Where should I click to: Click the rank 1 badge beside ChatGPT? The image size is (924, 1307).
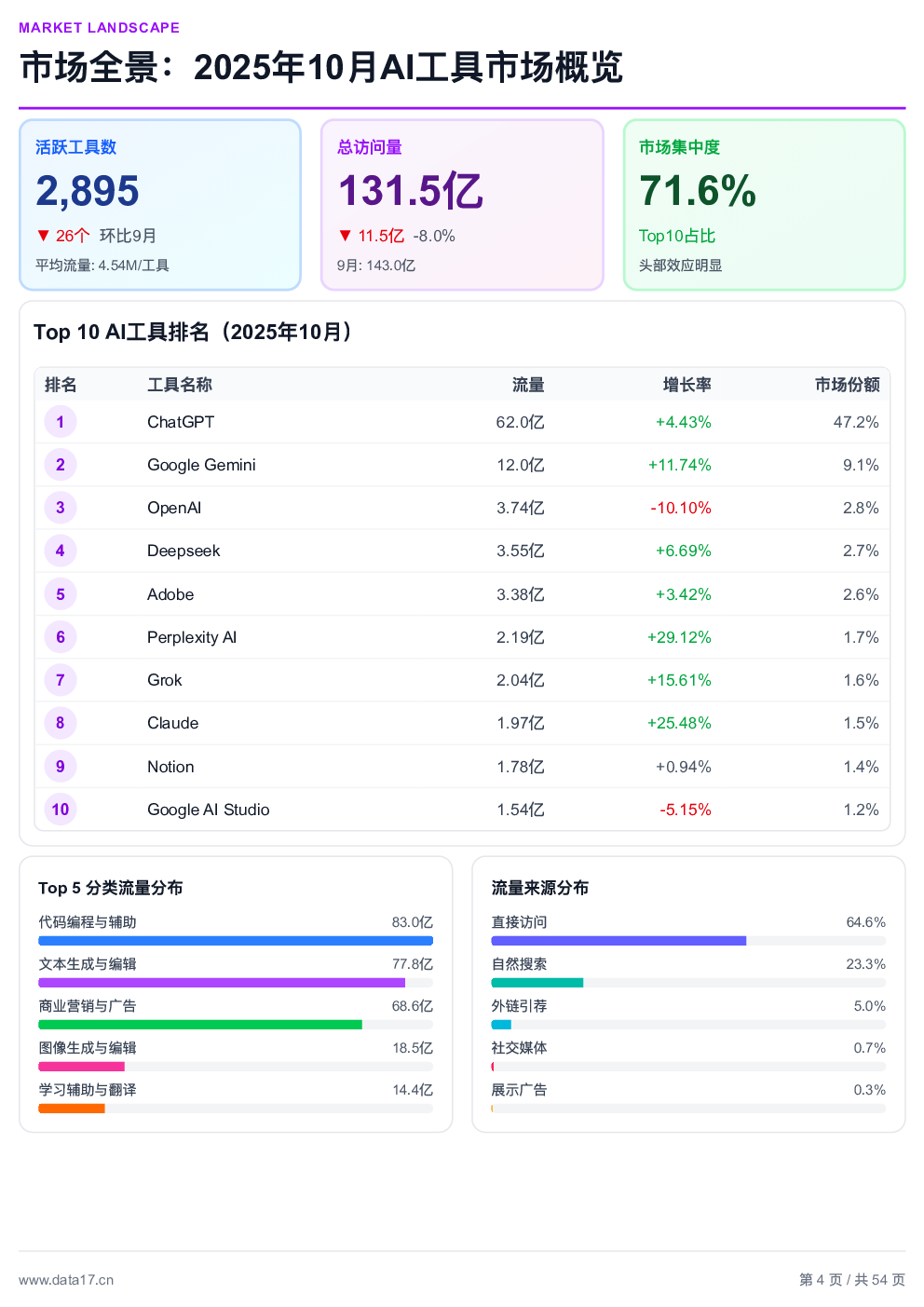pos(61,422)
